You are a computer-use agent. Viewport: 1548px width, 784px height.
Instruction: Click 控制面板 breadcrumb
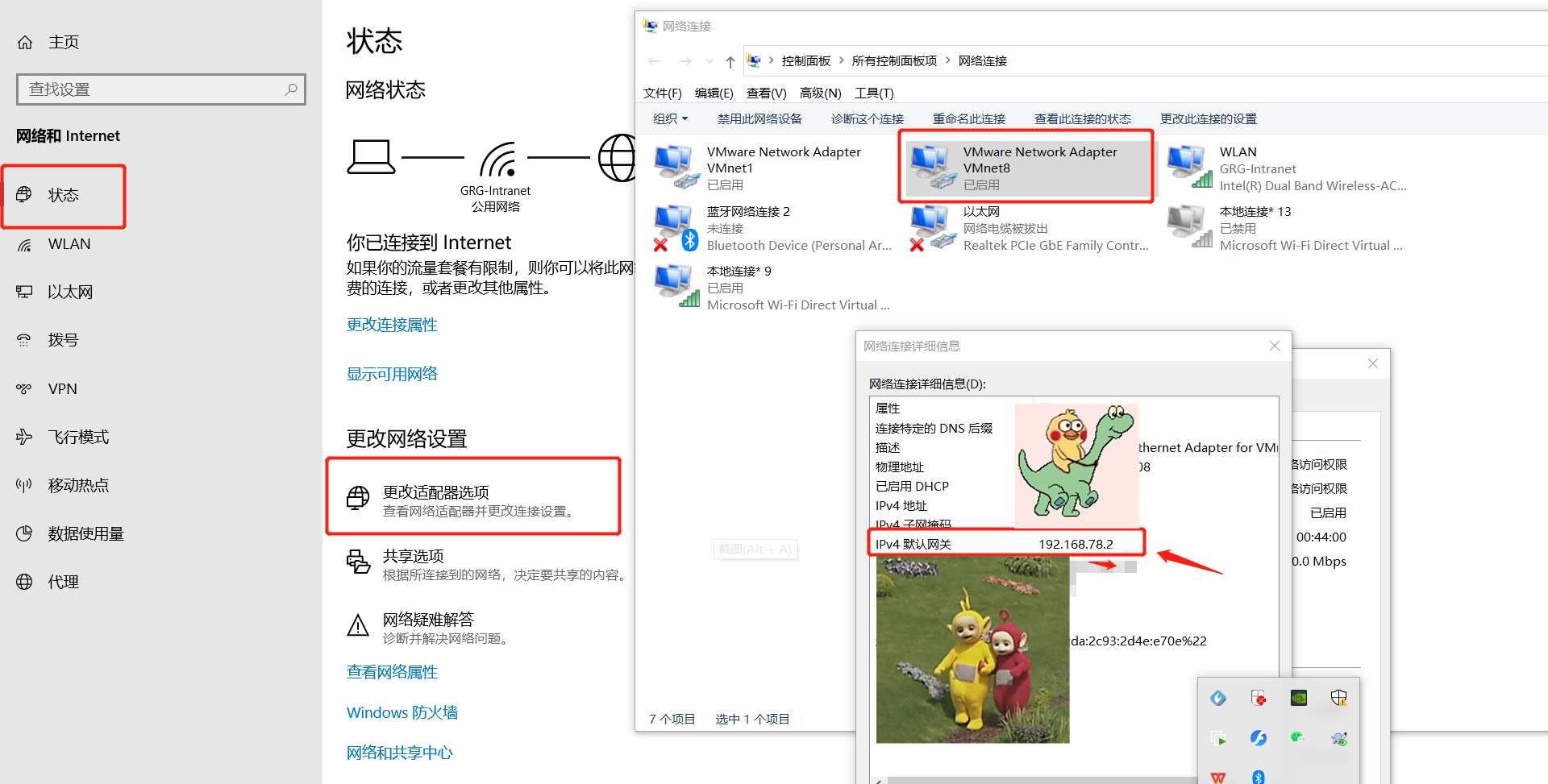tap(806, 61)
